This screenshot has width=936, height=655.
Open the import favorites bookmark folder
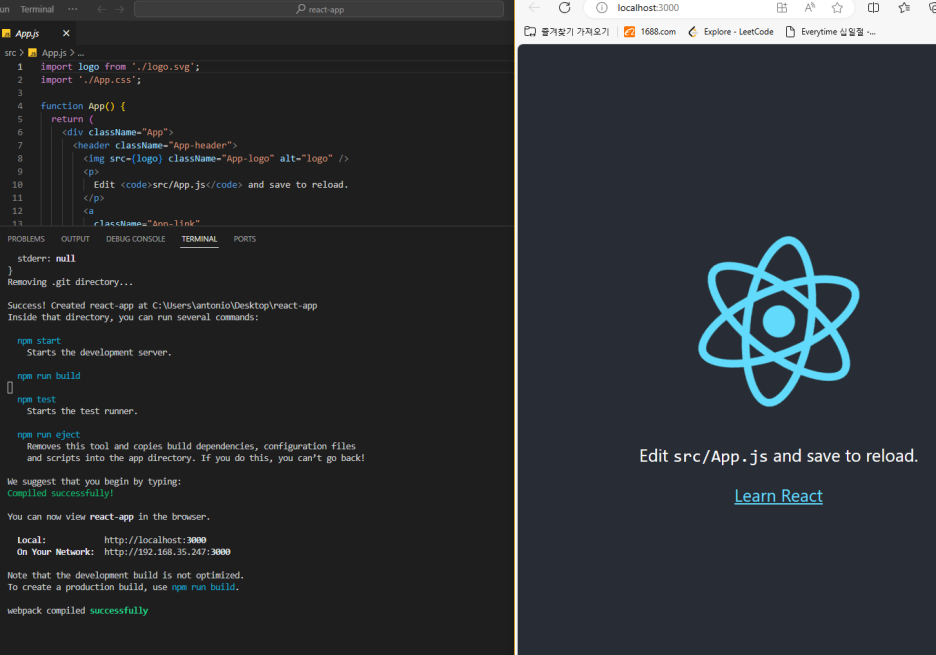566,32
